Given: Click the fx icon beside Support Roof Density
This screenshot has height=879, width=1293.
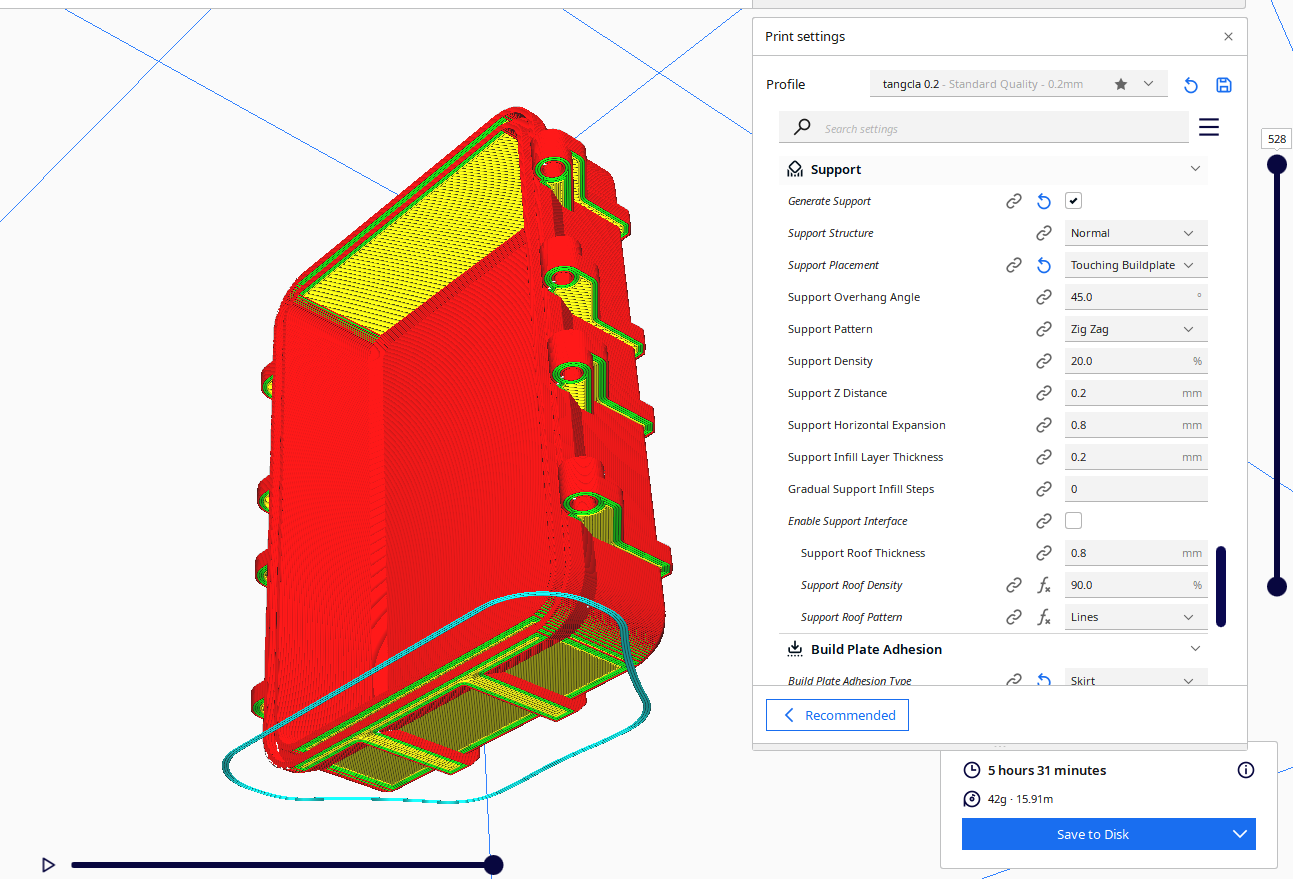Looking at the screenshot, I should (x=1044, y=585).
